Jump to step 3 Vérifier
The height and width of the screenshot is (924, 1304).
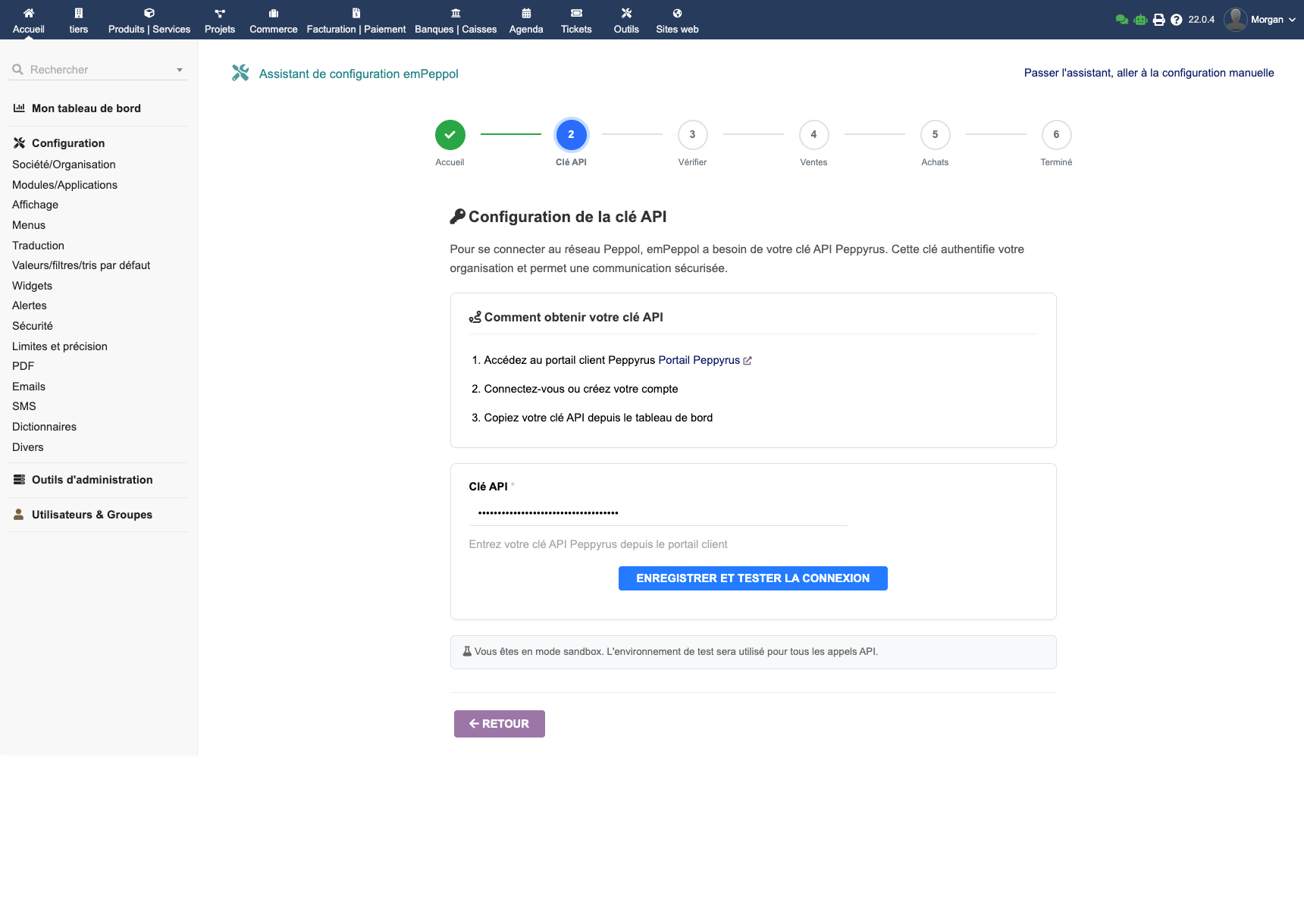(x=692, y=135)
